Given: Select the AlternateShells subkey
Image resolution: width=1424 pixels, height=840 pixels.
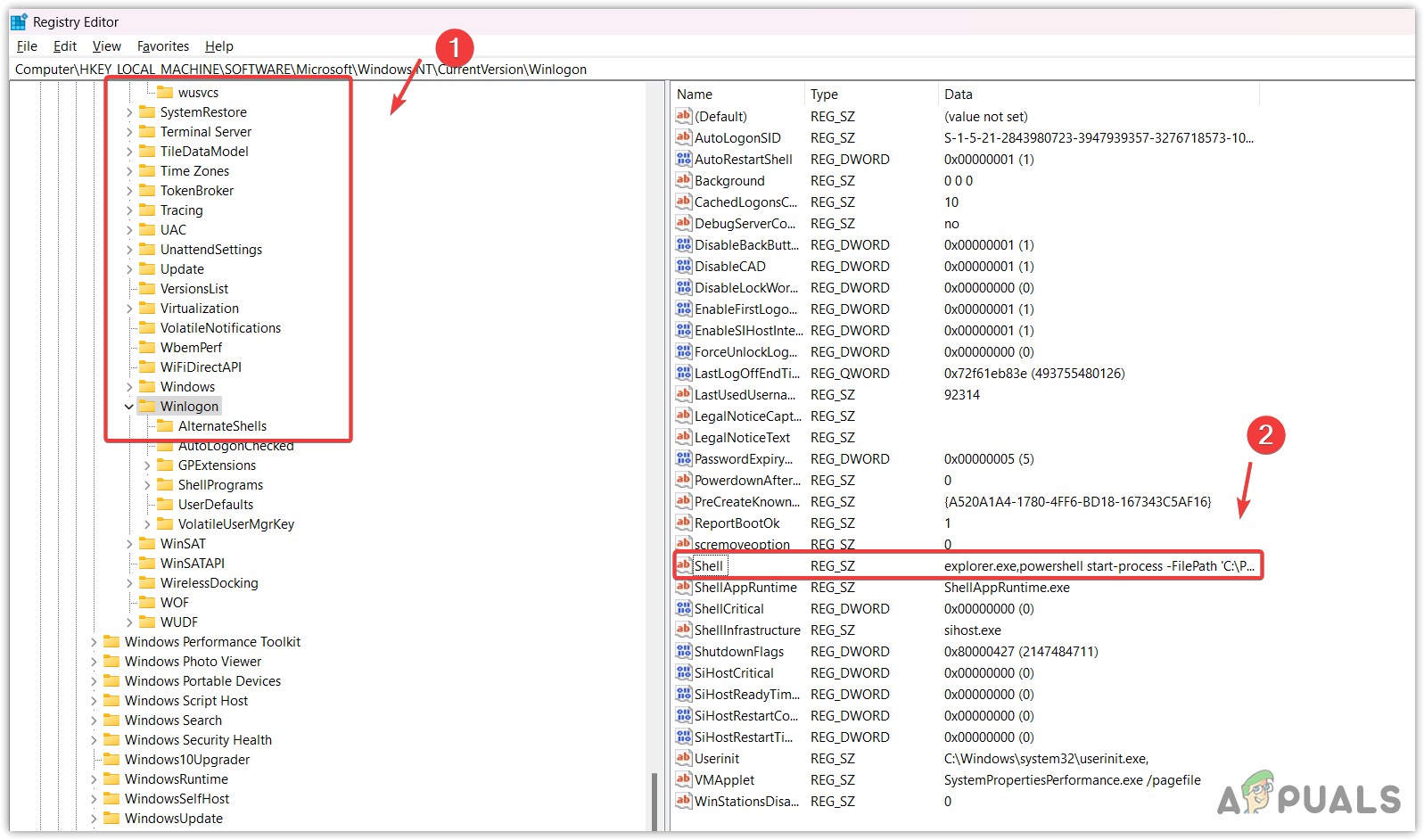Looking at the screenshot, I should pyautogui.click(x=222, y=426).
